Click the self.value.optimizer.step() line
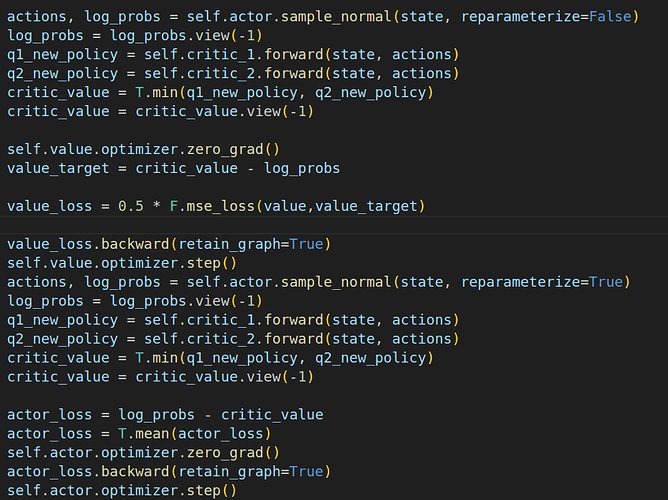Screen dimensions: 668x500 [121, 263]
